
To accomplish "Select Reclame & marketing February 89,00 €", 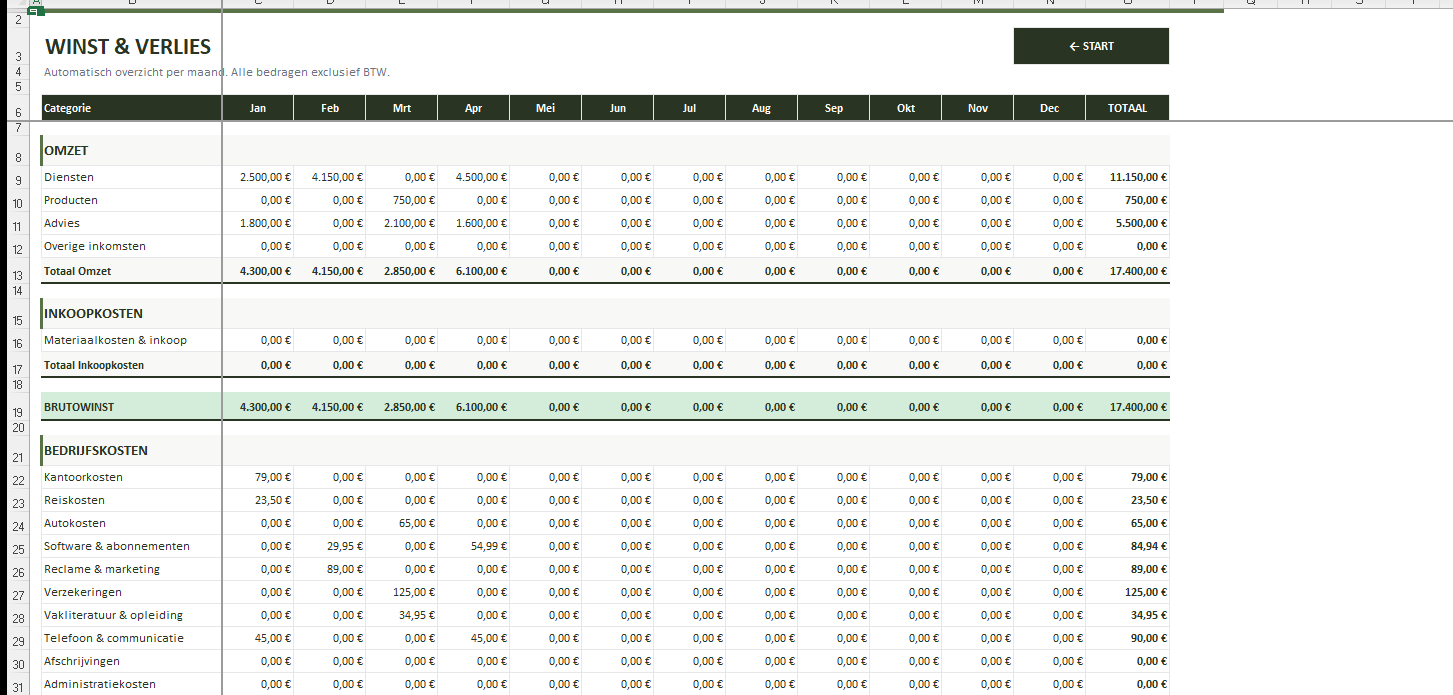I will 344,569.
